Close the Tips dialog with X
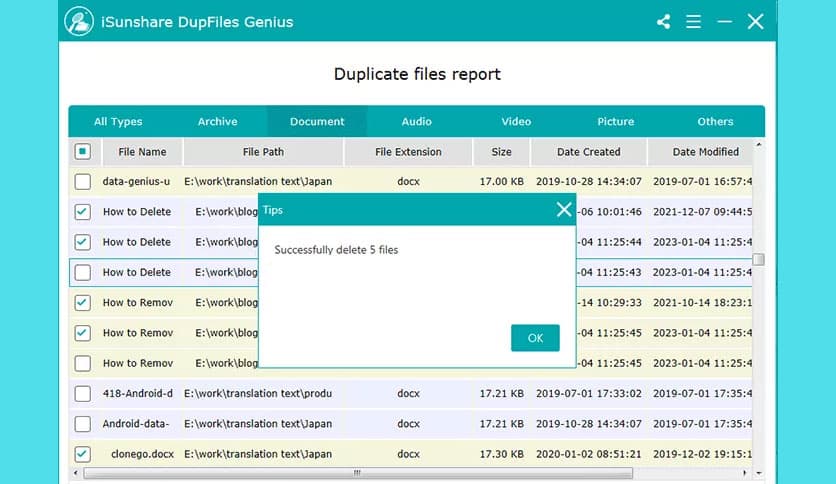 click(564, 209)
